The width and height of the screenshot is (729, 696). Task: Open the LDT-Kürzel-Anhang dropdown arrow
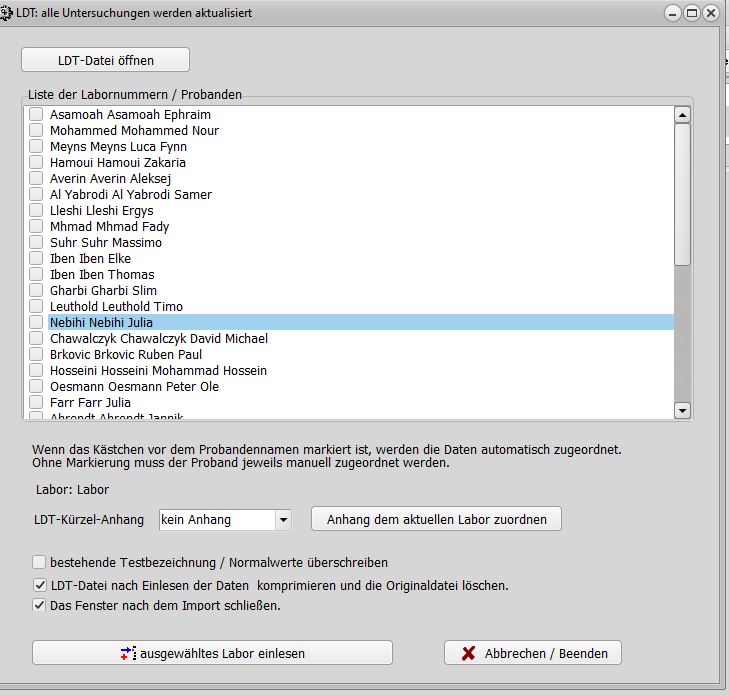[283, 520]
